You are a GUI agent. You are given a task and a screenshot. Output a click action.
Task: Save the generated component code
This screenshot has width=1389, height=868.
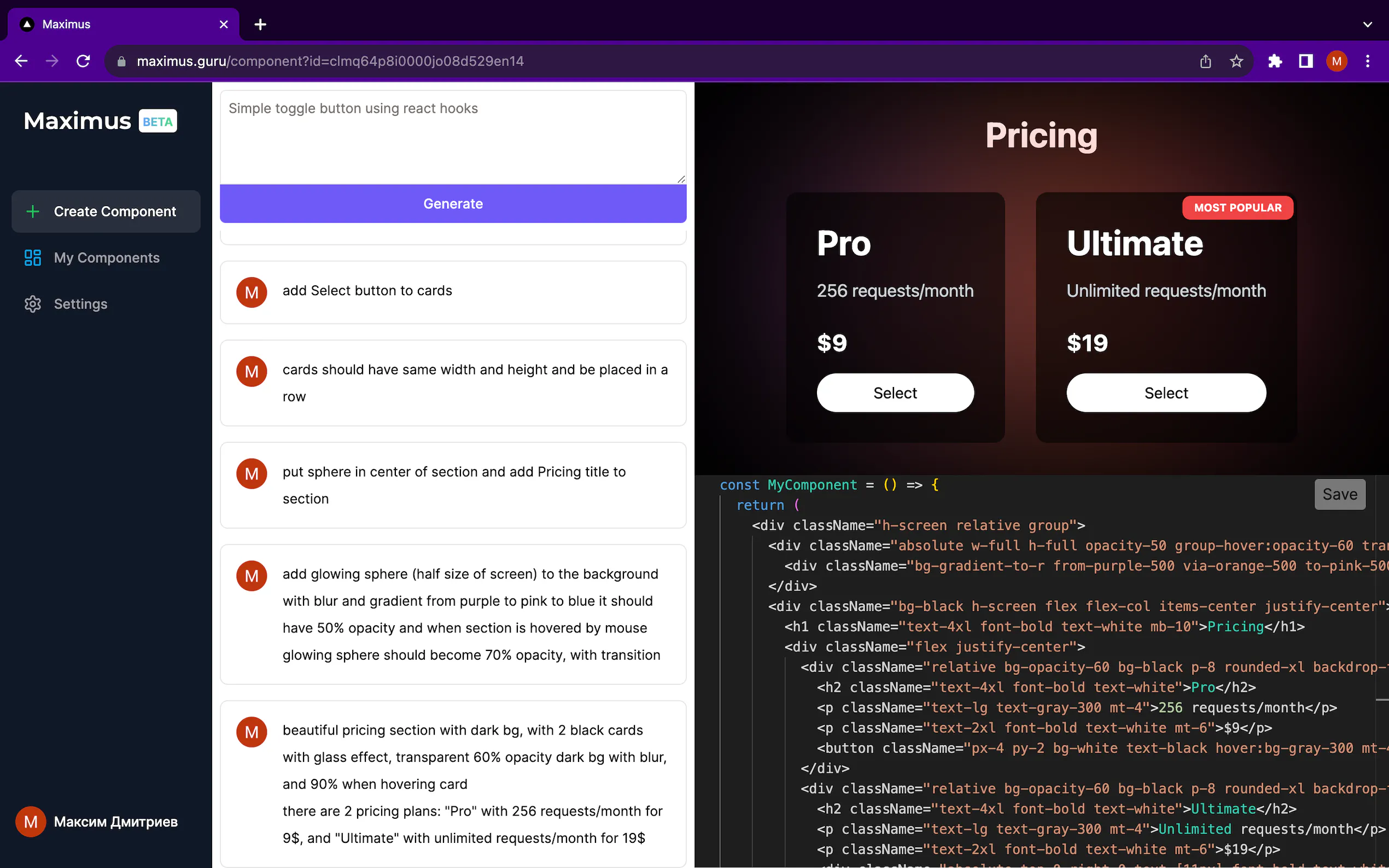(x=1339, y=494)
